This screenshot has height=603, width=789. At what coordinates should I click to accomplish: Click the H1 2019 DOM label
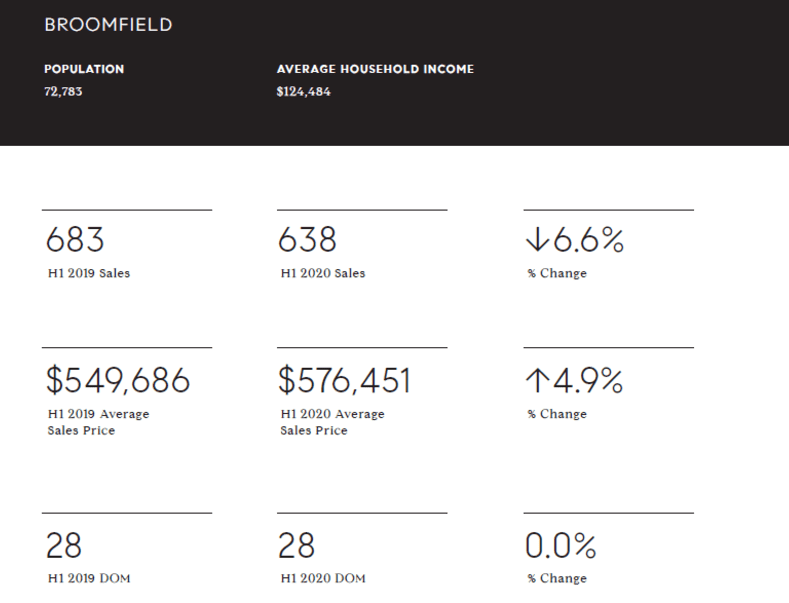coord(88,578)
